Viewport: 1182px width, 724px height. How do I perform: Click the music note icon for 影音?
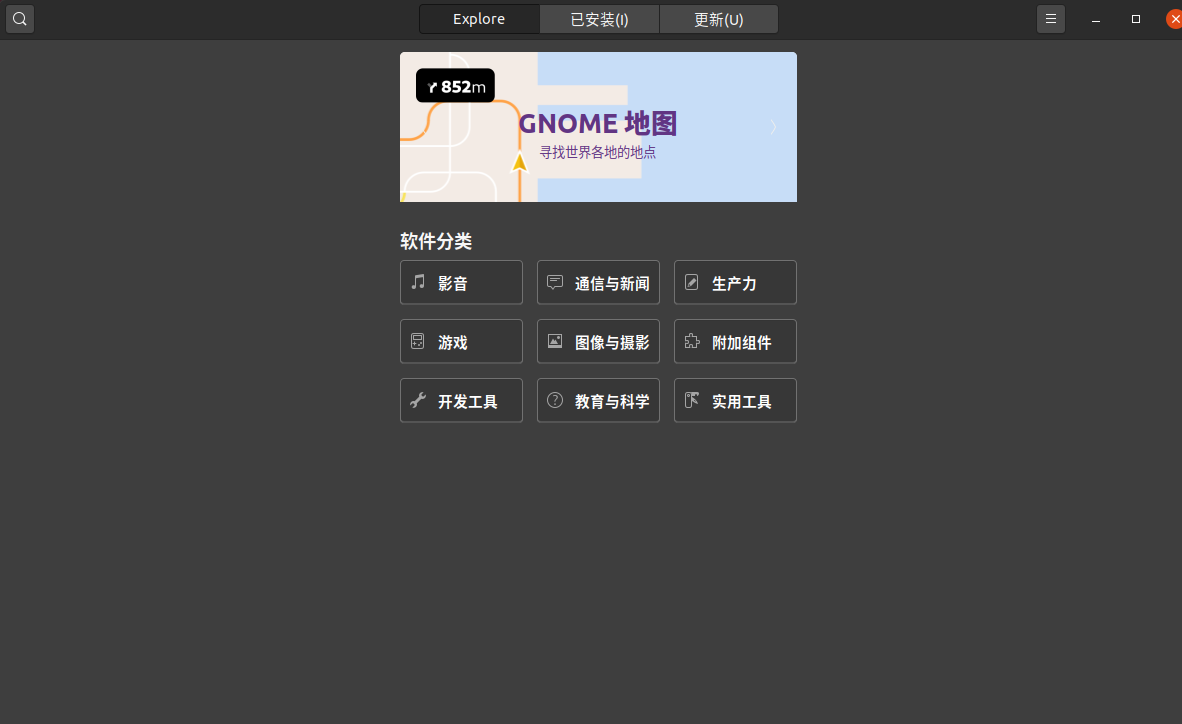point(418,282)
